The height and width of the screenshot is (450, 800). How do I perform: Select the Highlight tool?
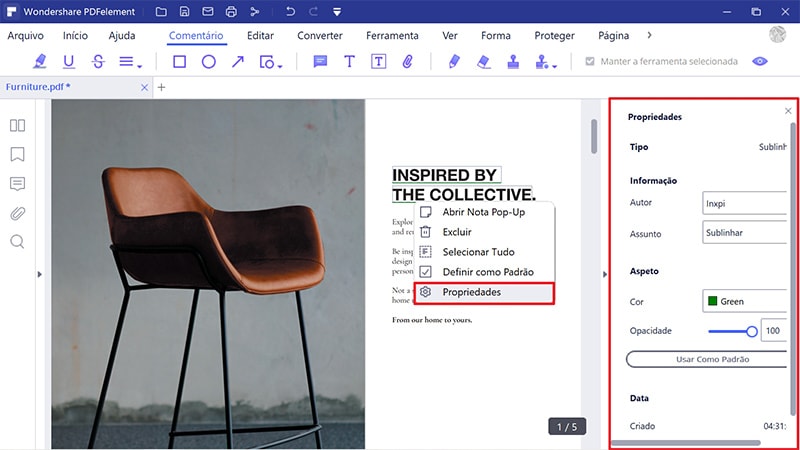coord(39,62)
